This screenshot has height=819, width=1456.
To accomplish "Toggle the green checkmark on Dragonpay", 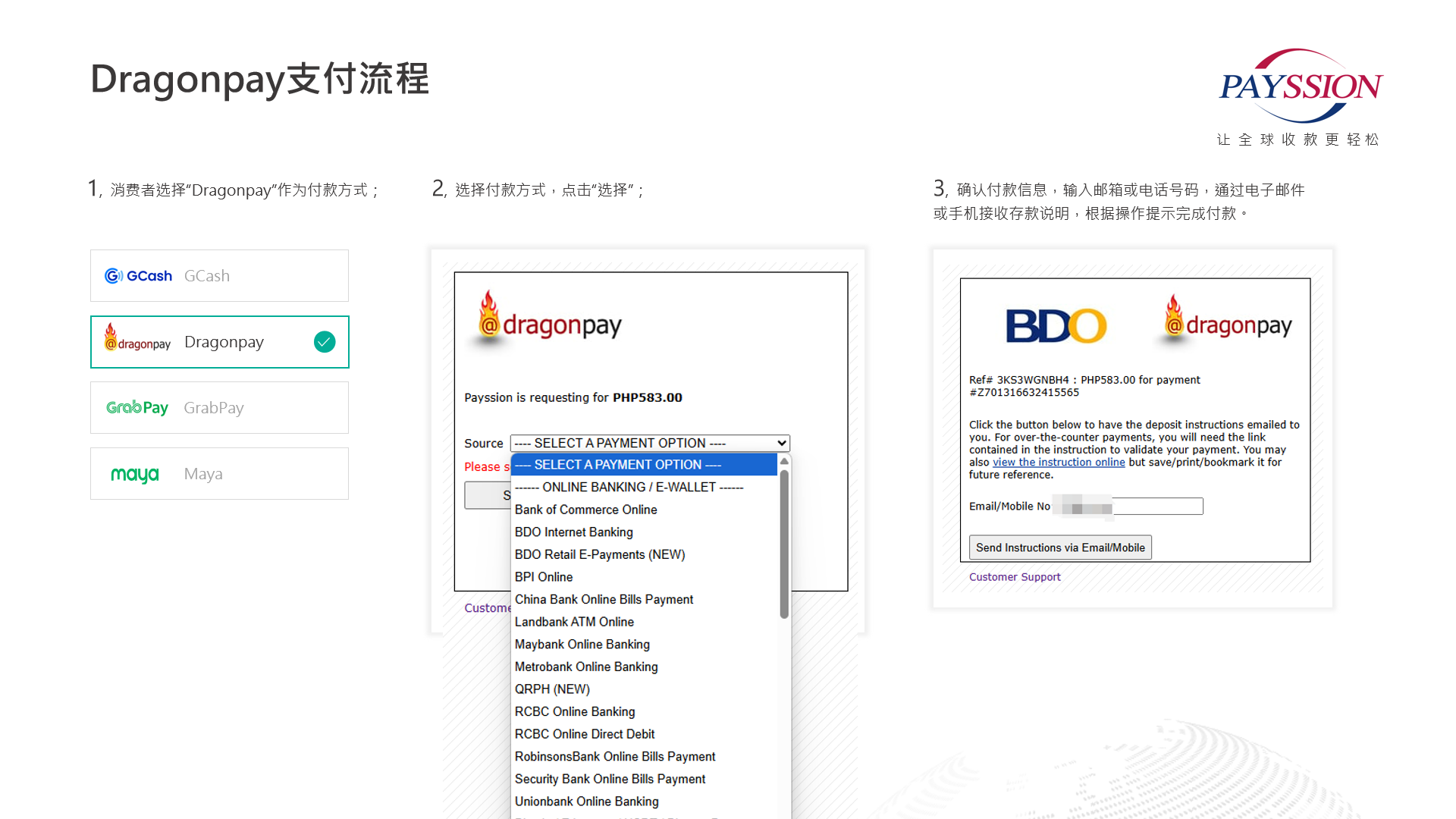I will (325, 342).
